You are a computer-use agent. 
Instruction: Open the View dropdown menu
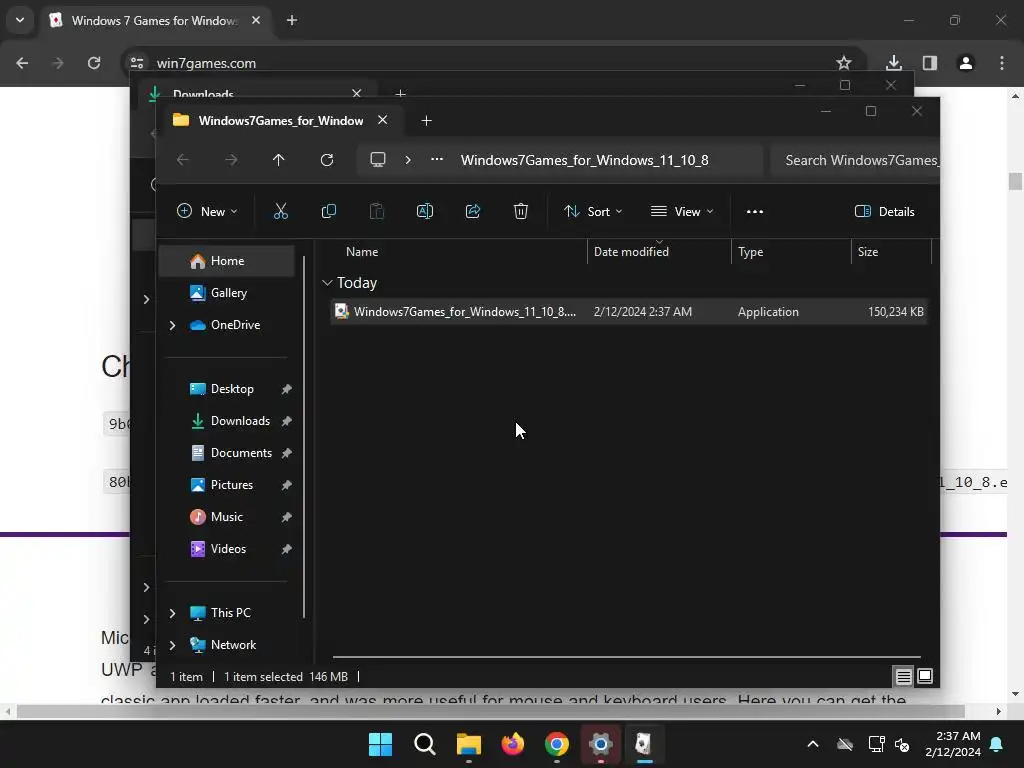click(x=682, y=212)
